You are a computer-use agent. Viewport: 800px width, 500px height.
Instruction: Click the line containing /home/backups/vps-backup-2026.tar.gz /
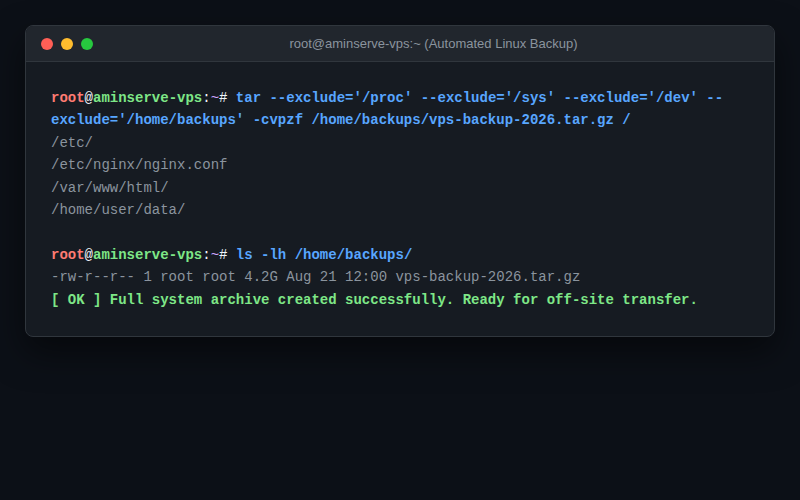(x=341, y=120)
